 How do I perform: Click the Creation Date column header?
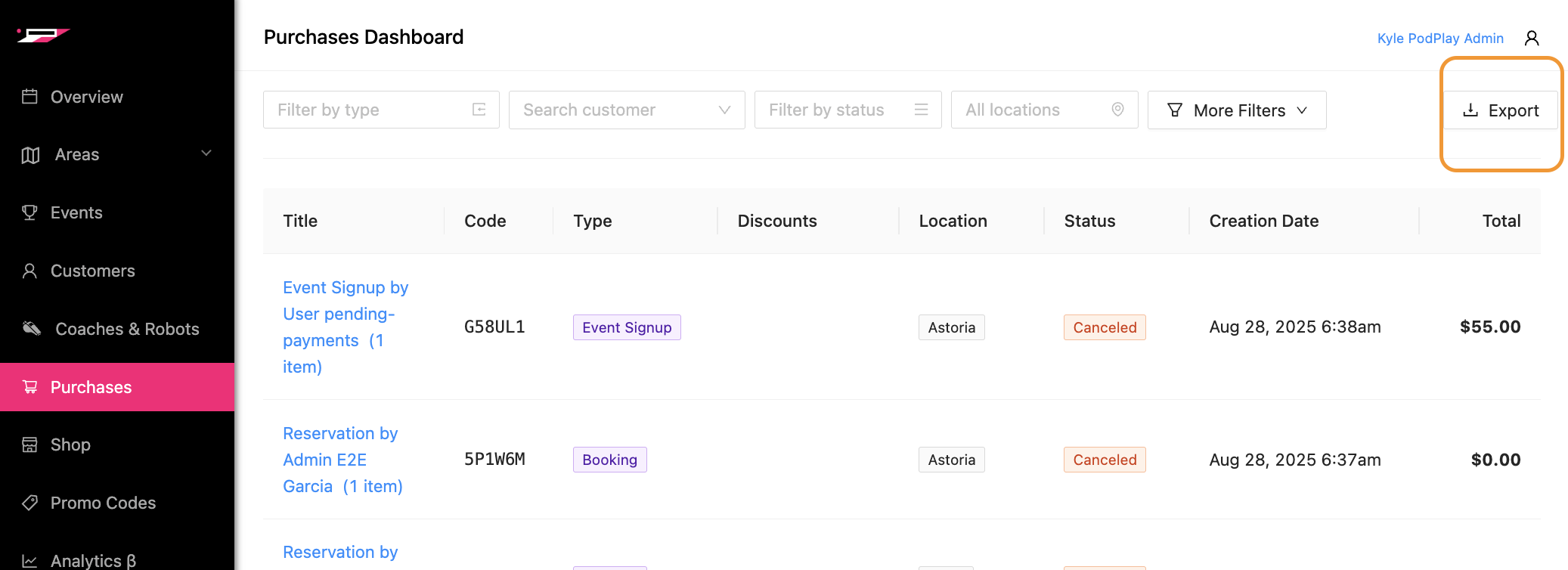click(1263, 221)
